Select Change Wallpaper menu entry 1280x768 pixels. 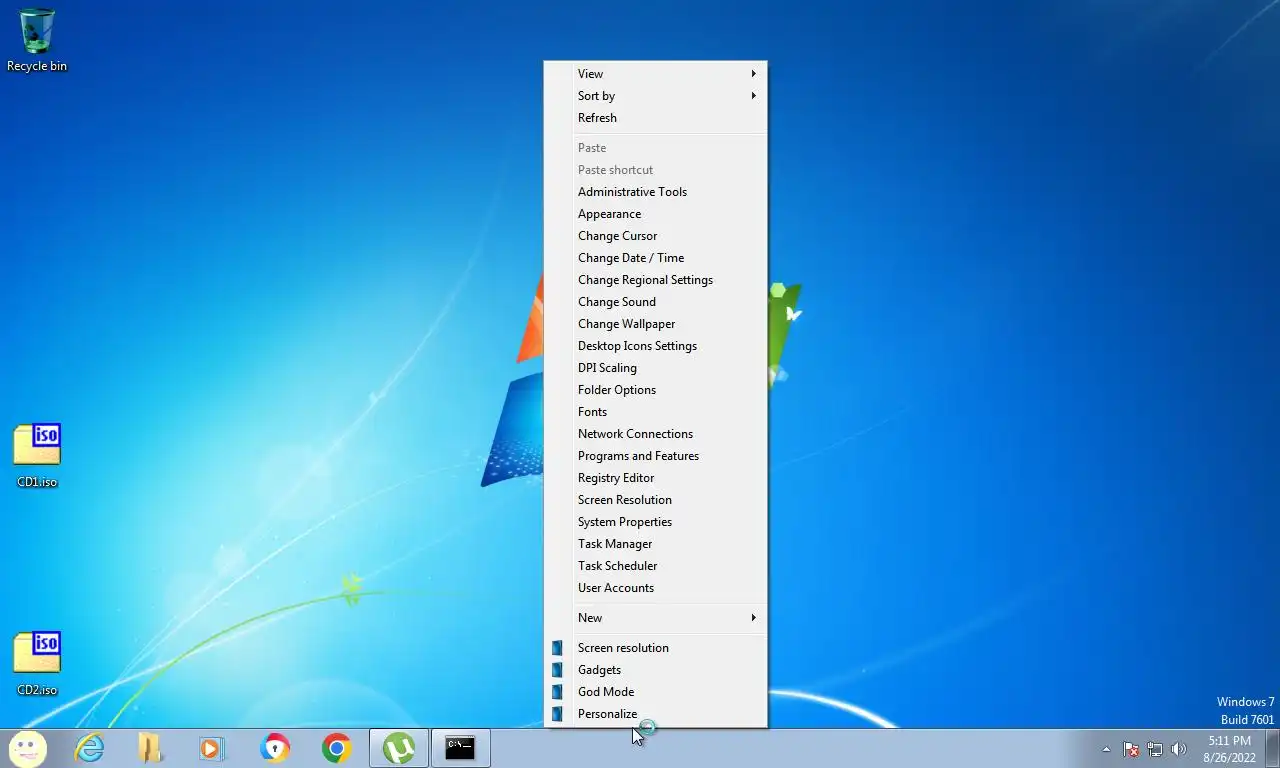coord(655,324)
